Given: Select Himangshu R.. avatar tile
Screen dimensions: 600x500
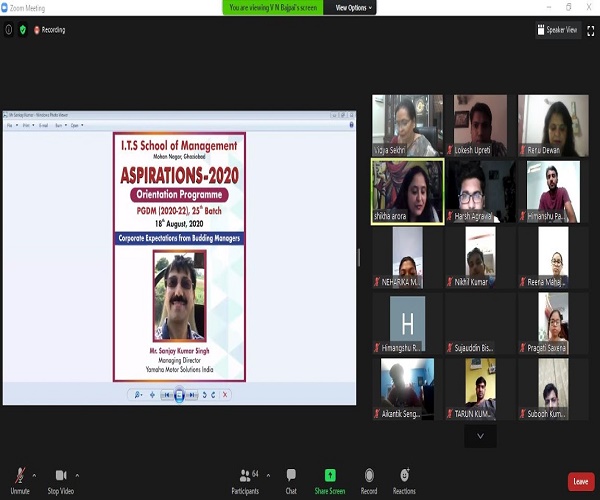Looking at the screenshot, I should pyautogui.click(x=408, y=323).
